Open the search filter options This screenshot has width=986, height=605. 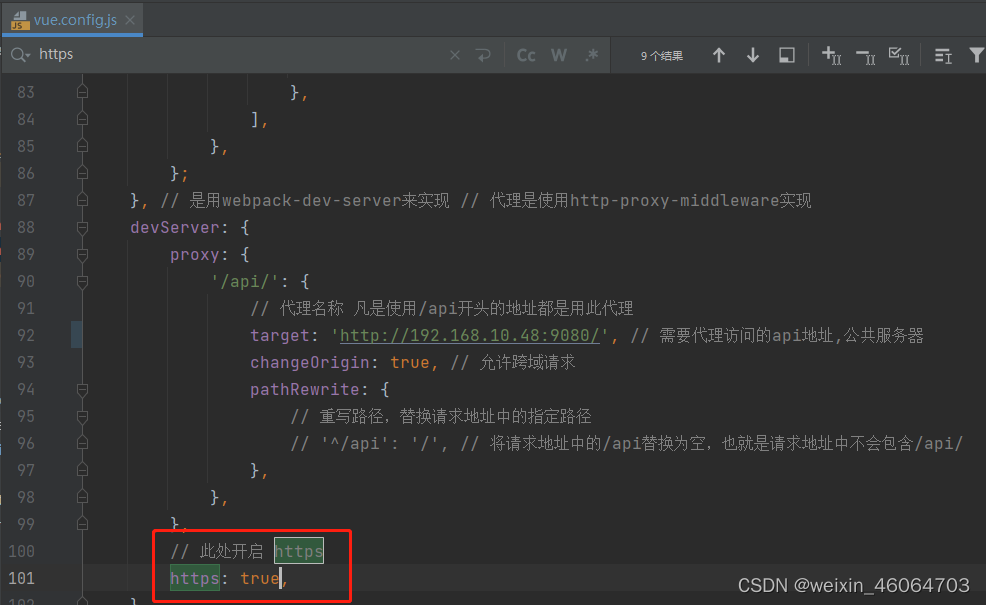point(978,56)
